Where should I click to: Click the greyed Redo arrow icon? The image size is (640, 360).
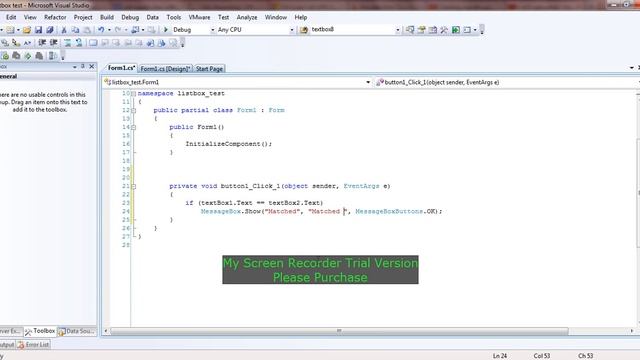(118, 30)
